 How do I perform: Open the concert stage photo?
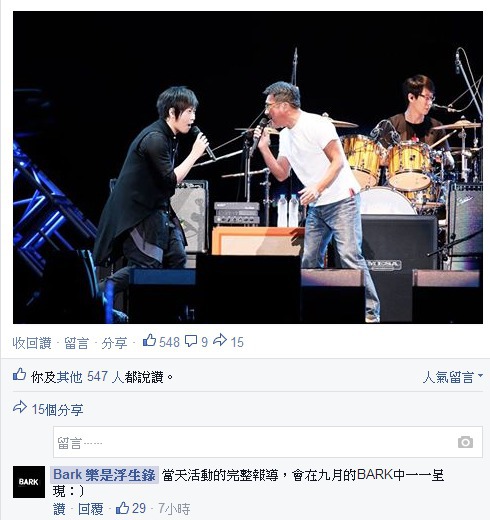[x=248, y=167]
